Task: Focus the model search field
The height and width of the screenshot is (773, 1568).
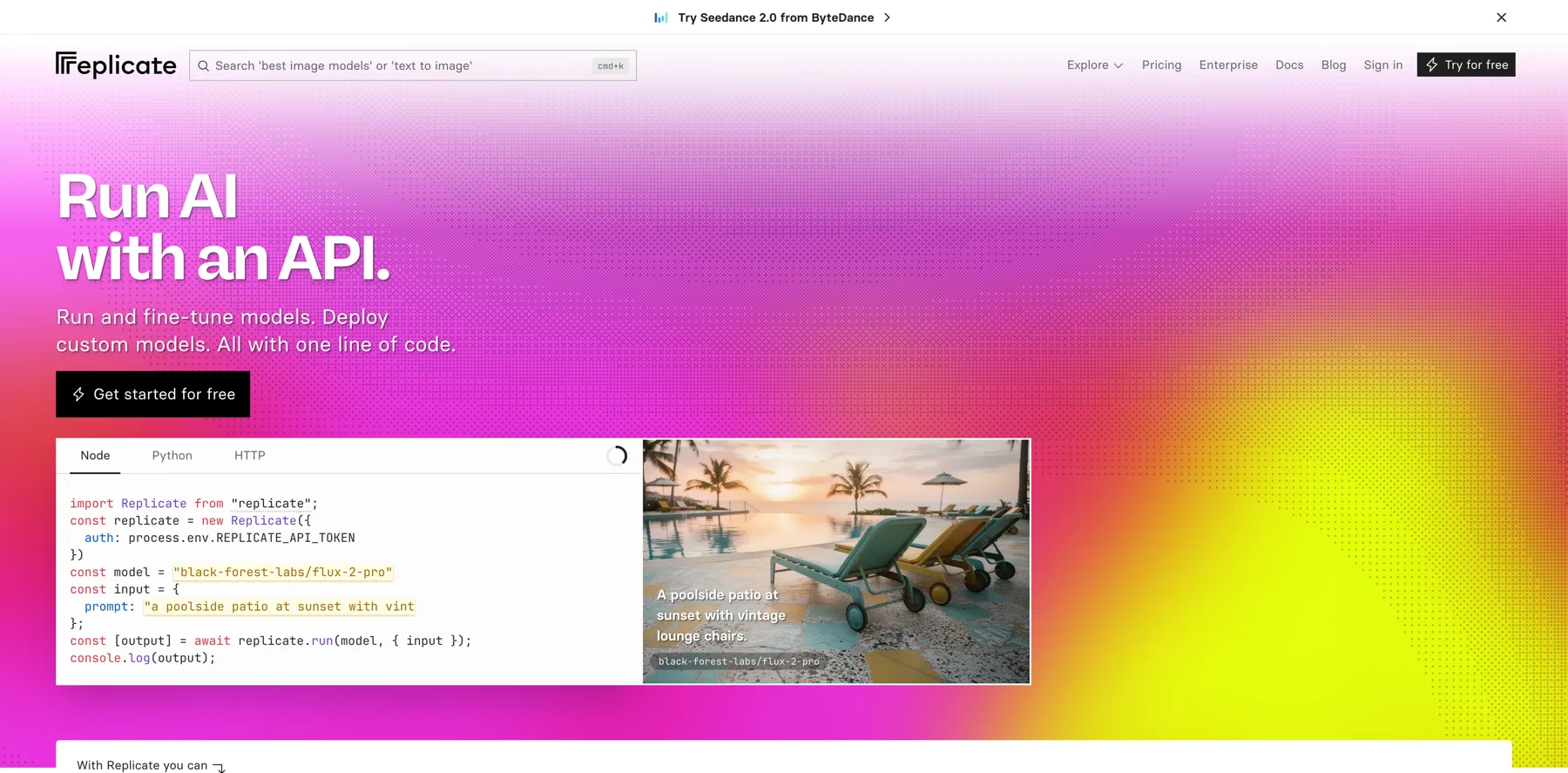Action: 413,65
